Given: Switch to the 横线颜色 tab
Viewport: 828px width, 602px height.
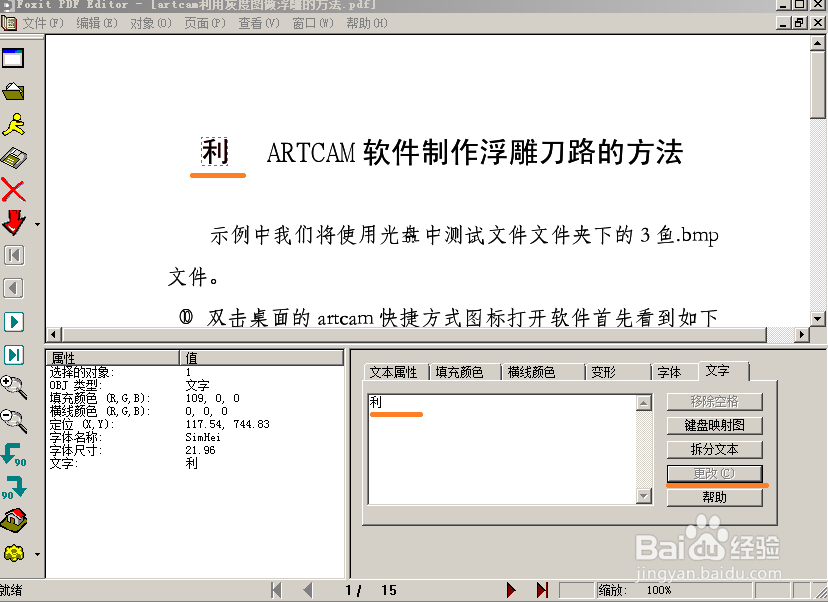Looking at the screenshot, I should (531, 372).
